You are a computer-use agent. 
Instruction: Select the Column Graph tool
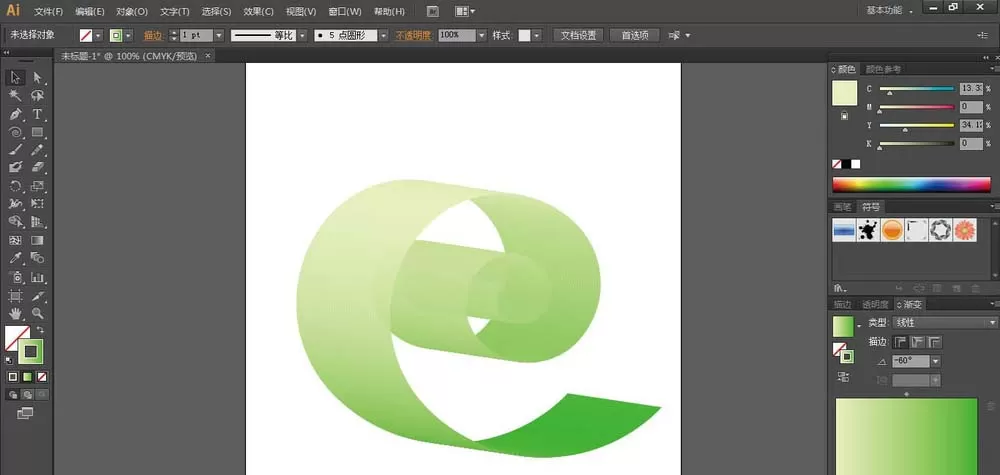click(38, 277)
